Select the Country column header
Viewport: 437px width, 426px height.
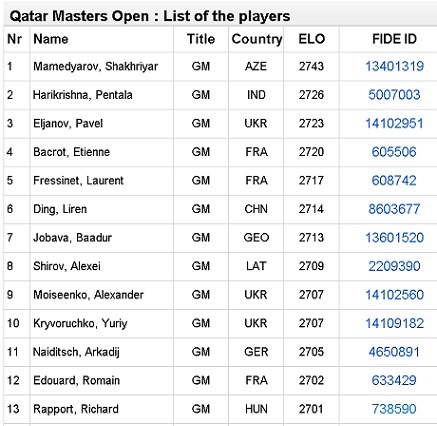tap(257, 39)
